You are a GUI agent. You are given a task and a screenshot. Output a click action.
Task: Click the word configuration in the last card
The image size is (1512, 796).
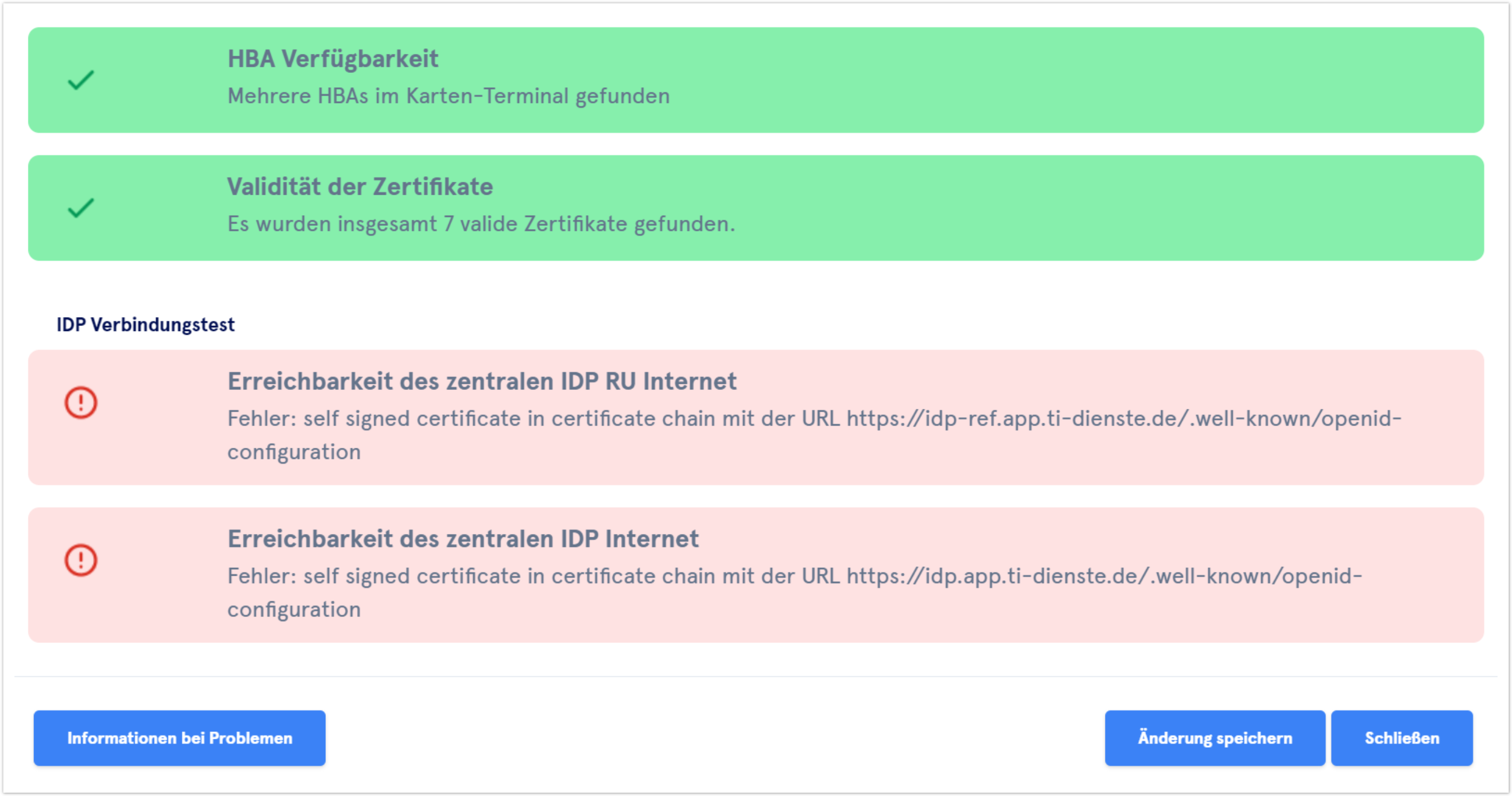(294, 609)
